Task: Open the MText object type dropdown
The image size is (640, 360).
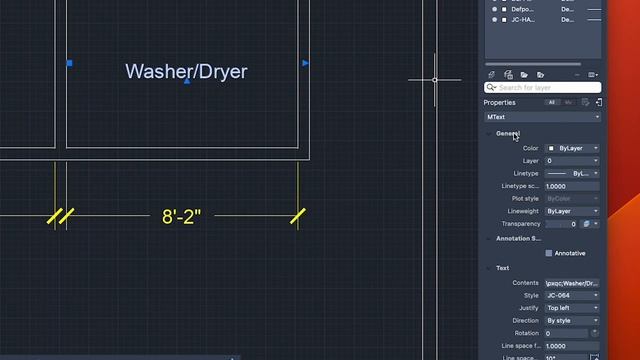Action: (542, 117)
